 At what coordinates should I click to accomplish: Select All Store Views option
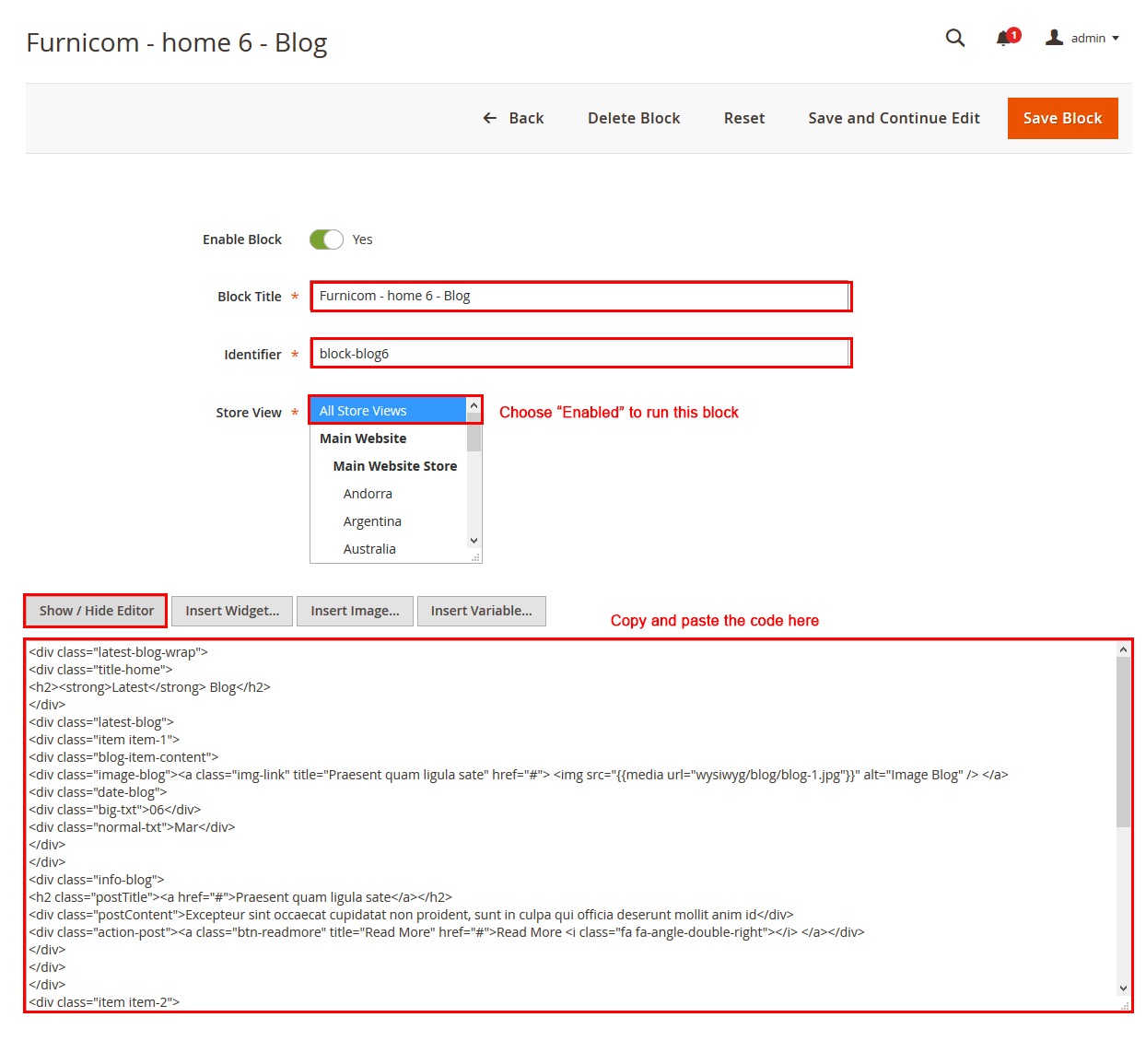(388, 411)
